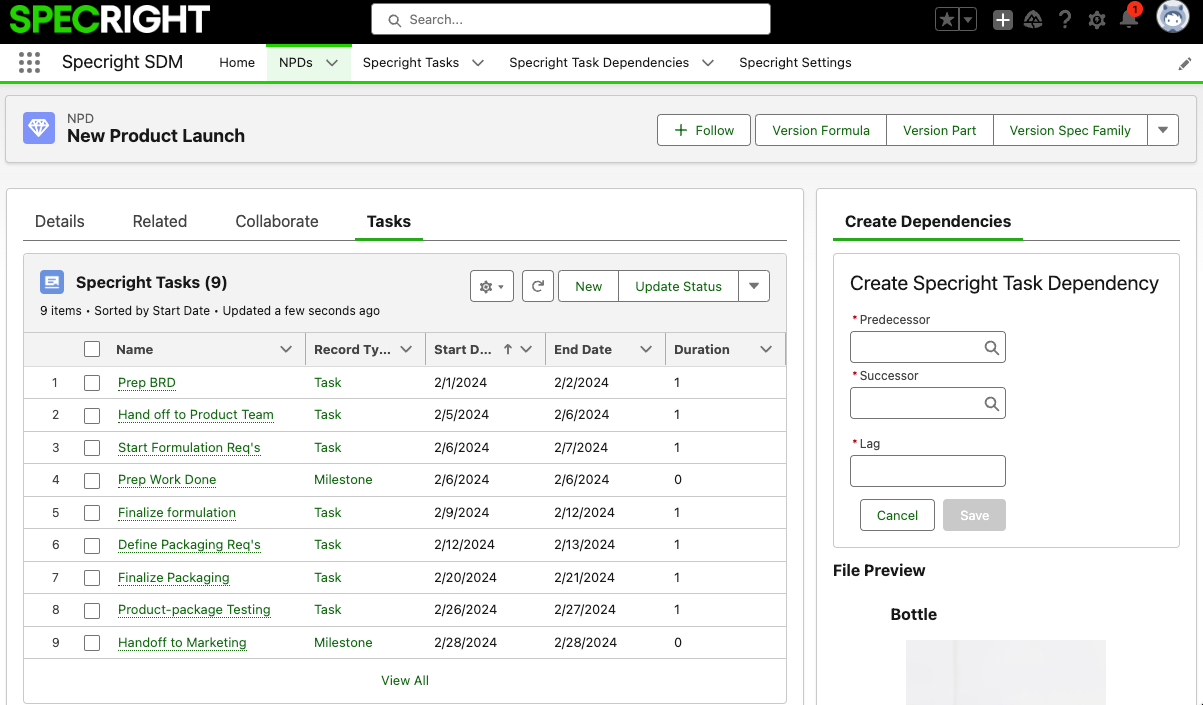Viewport: 1203px width, 705px height.
Task: Cancel the task dependency form
Action: (897, 515)
